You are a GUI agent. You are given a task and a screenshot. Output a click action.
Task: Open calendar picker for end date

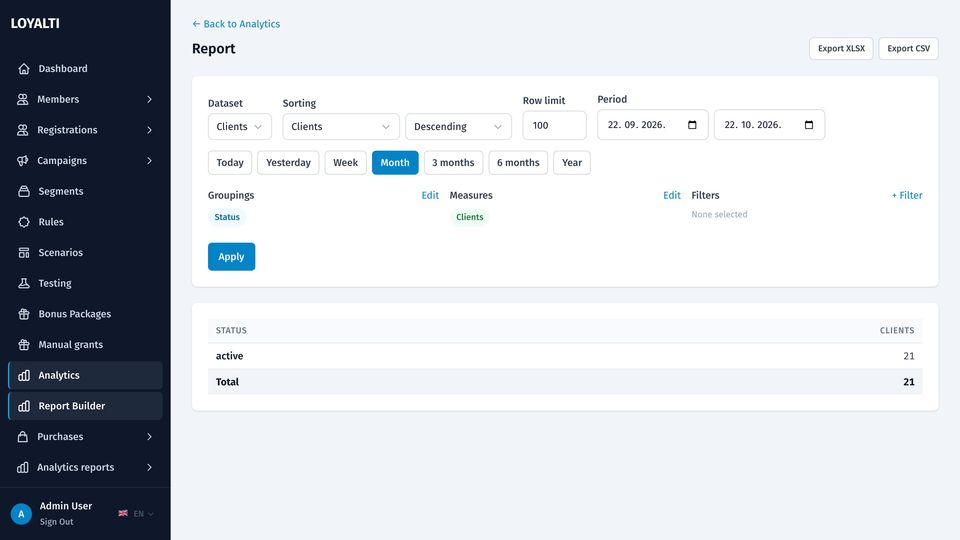[x=809, y=125]
